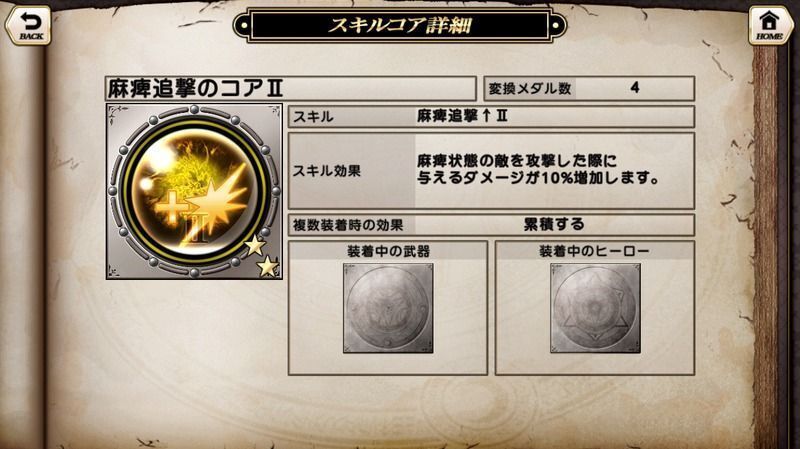Tap the empty equipped hero slot emblem
The width and height of the screenshot is (800, 449).
595,308
